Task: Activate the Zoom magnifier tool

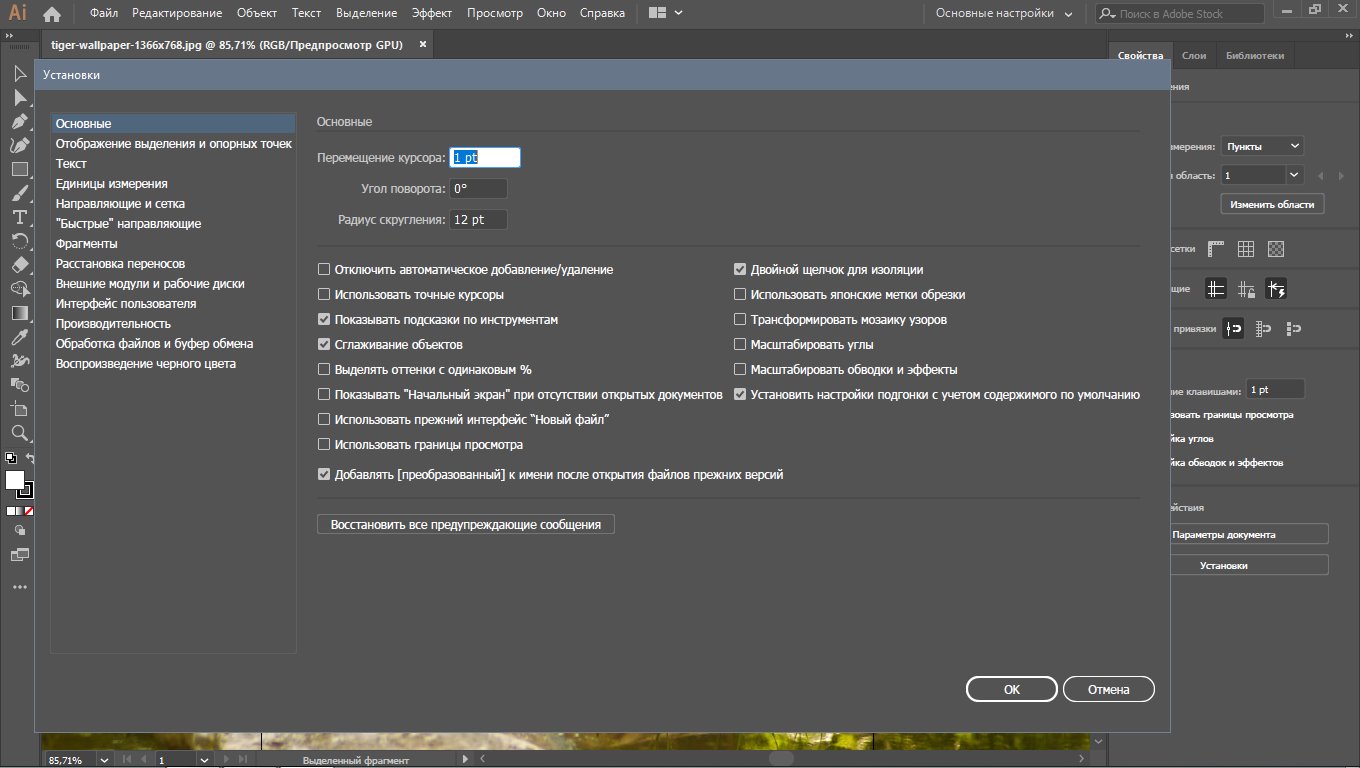Action: click(19, 433)
